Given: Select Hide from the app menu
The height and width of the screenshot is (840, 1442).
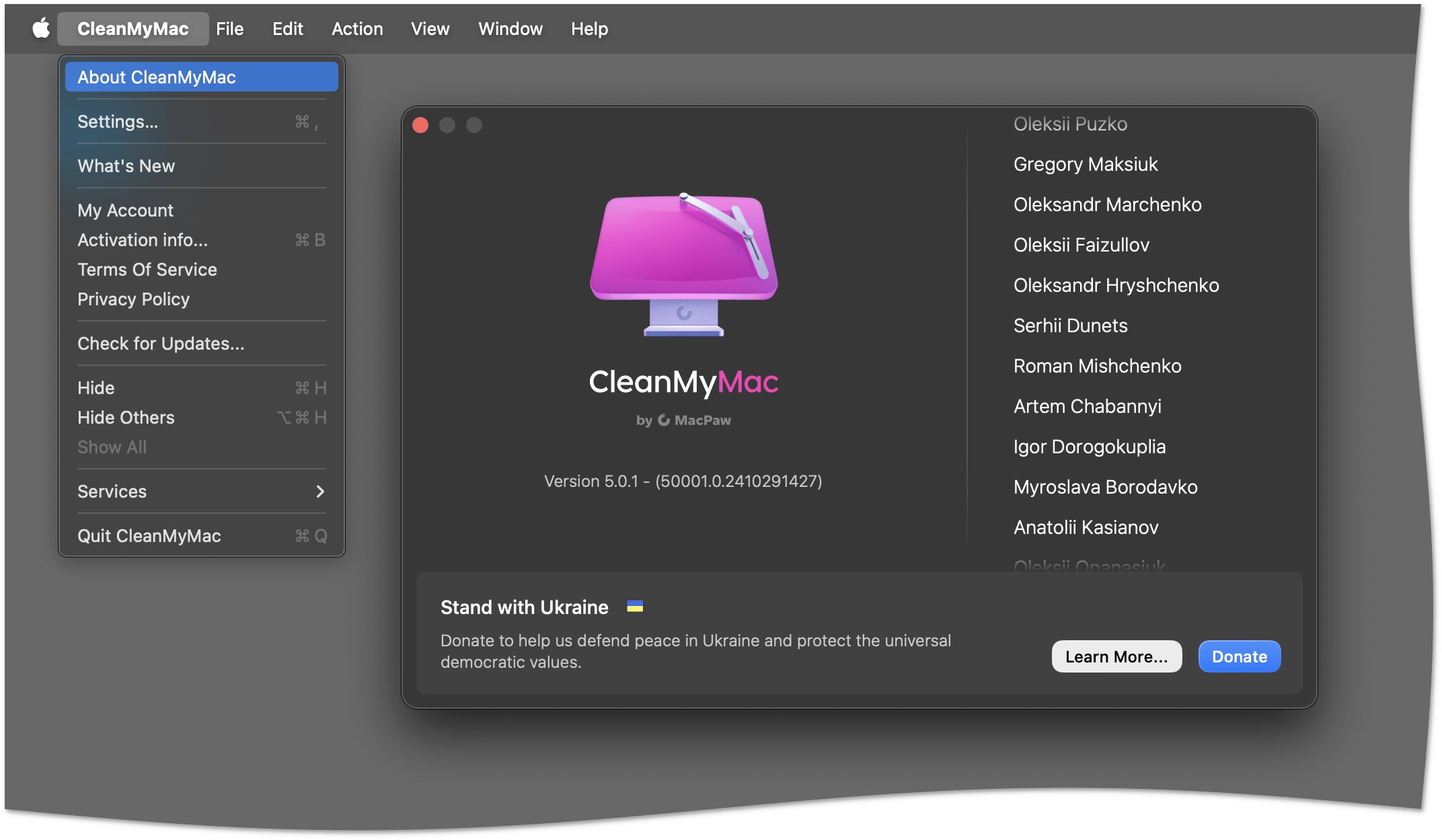Looking at the screenshot, I should 202,388.
